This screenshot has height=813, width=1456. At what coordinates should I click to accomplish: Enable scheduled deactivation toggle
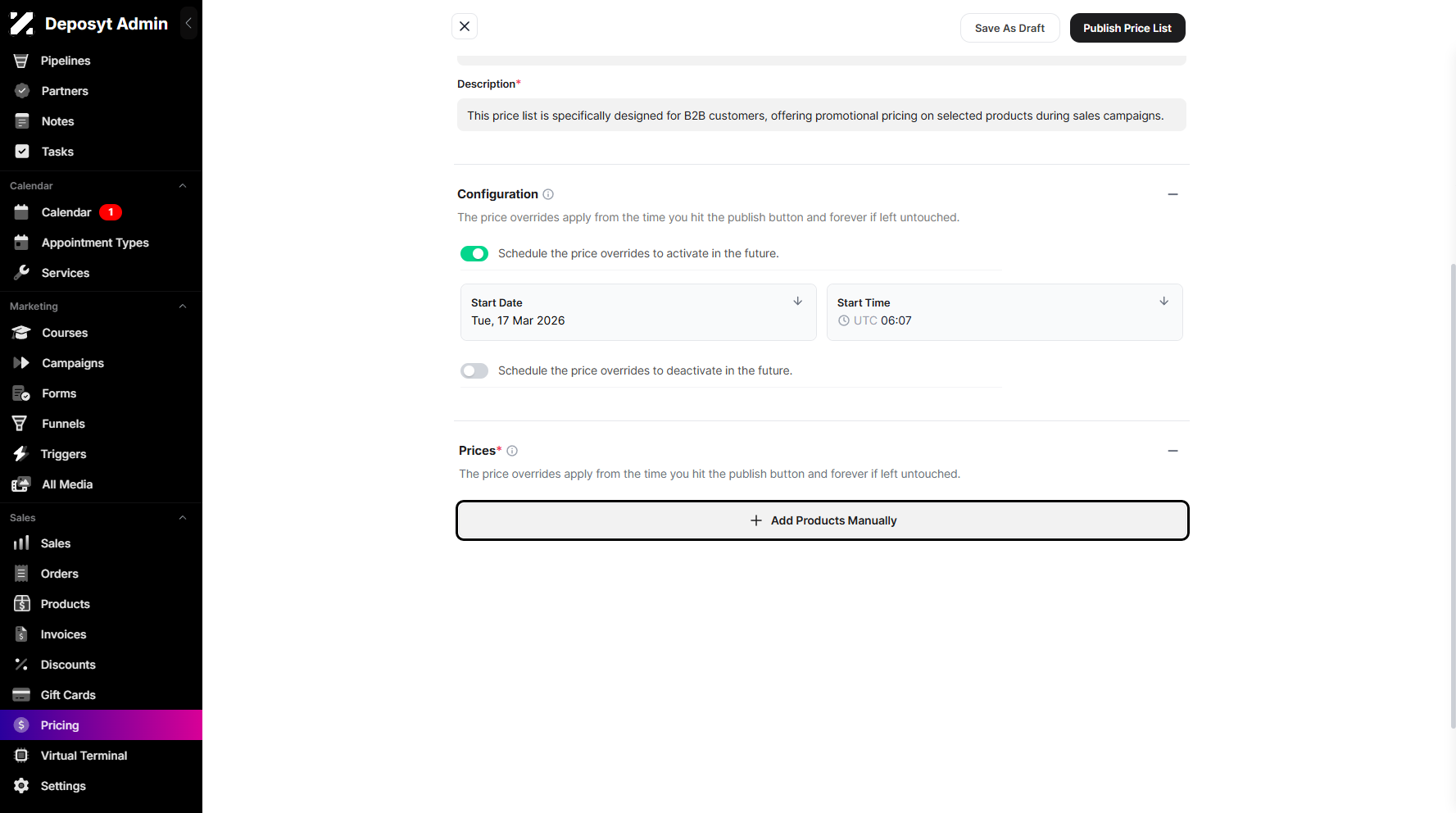[474, 371]
